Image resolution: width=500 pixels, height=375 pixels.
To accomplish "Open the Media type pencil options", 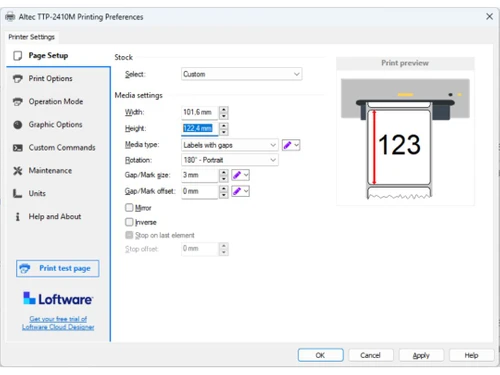I will 291,145.
